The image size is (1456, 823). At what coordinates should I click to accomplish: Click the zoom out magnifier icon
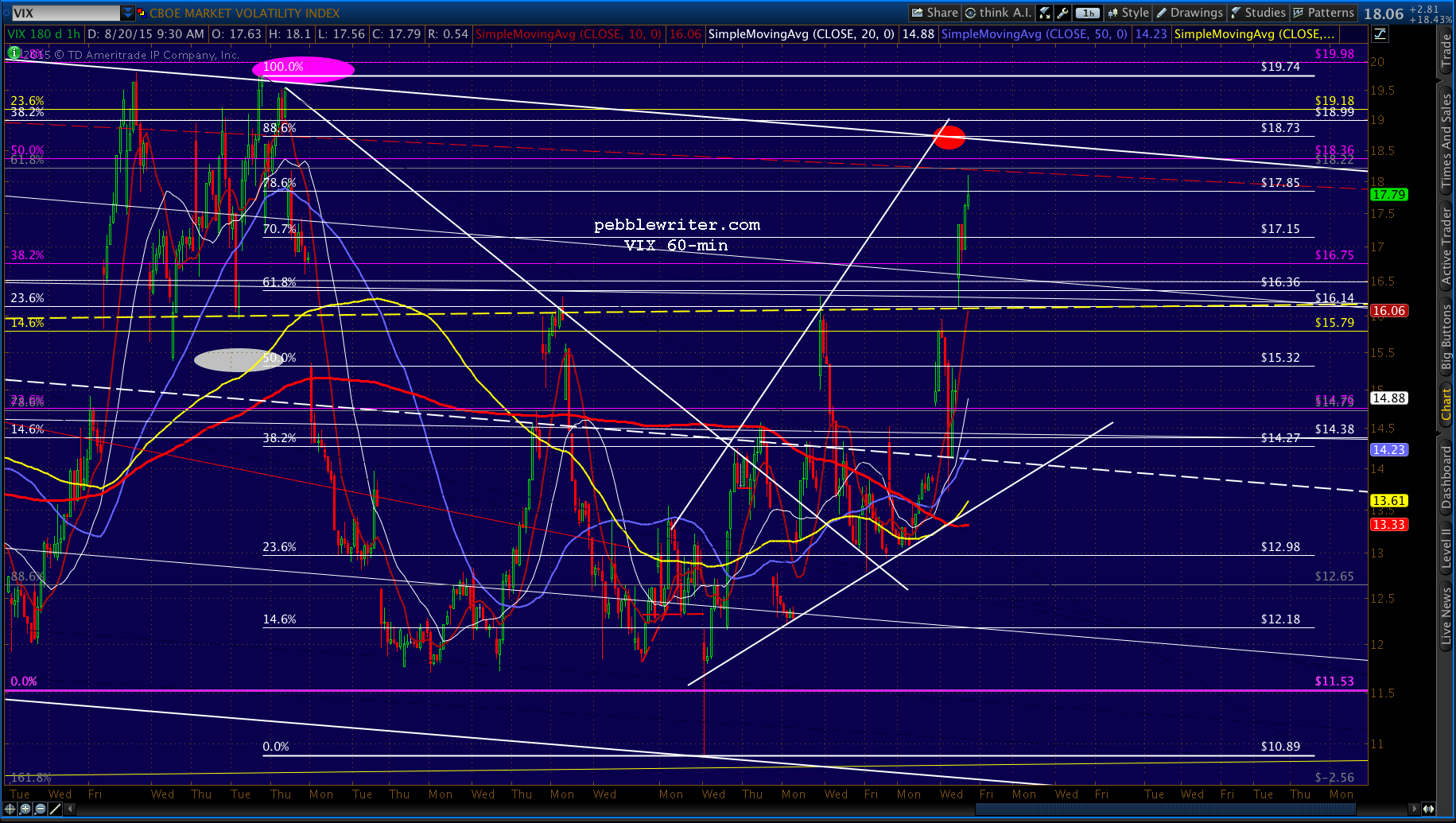point(40,809)
